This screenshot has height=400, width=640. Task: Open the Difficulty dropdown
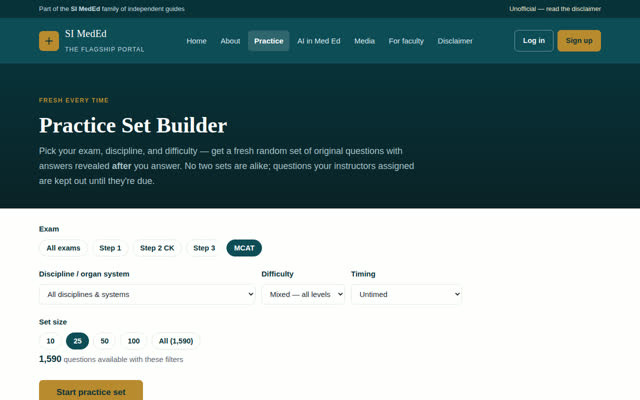point(303,294)
